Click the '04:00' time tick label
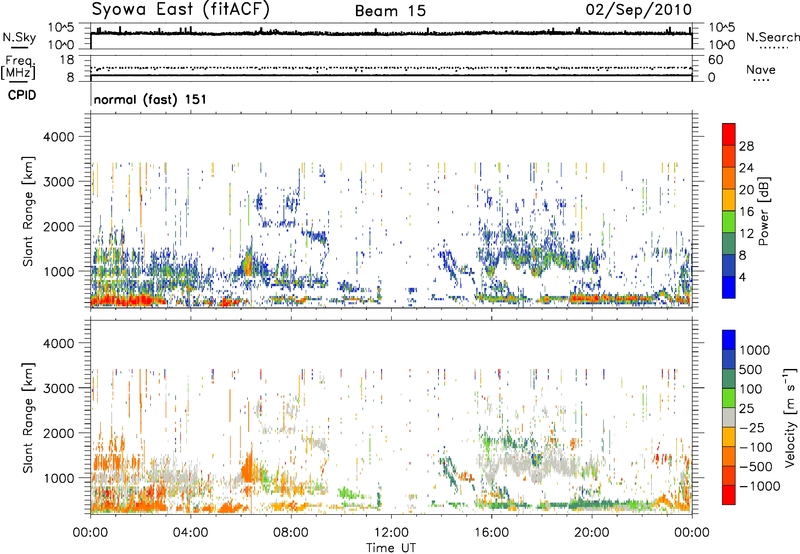Image resolution: width=800 pixels, height=554 pixels. 190,533
